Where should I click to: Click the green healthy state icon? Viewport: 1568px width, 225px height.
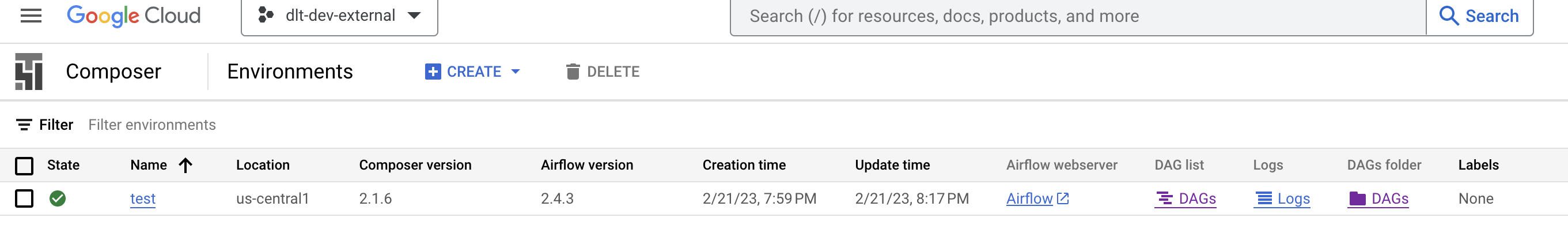tap(58, 198)
